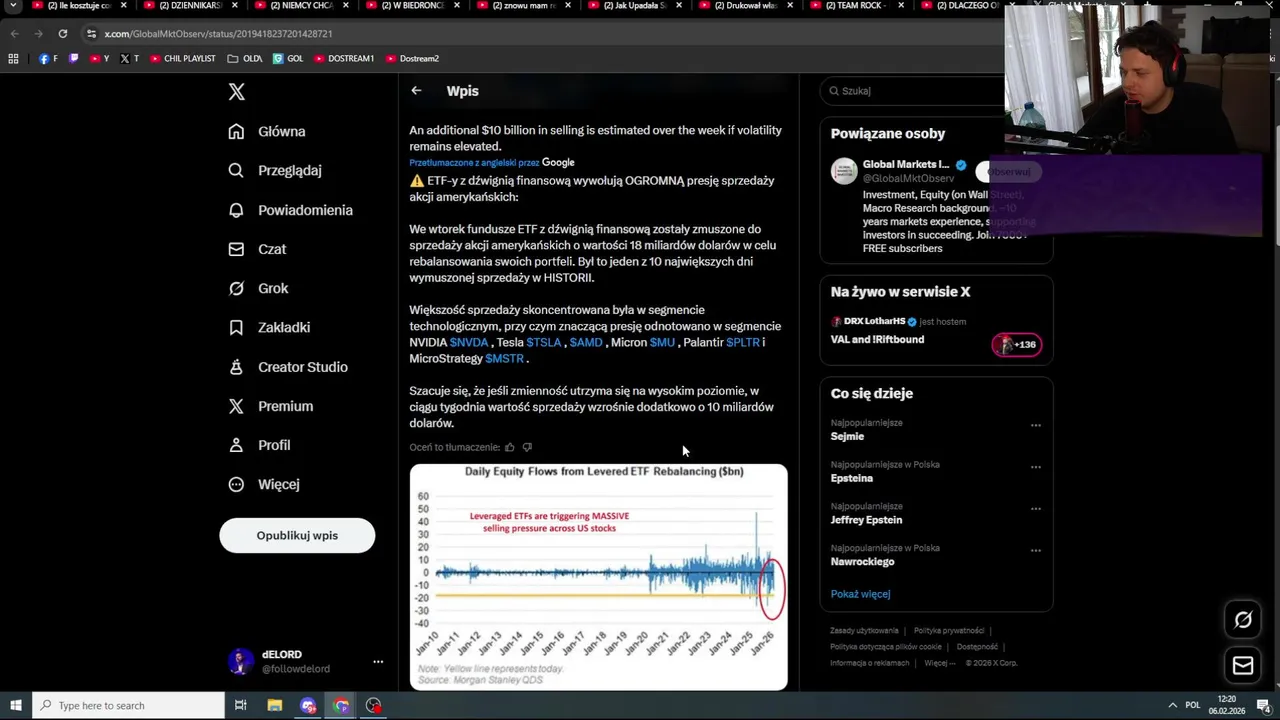Click the $NVDA cashtag link
Screen dimensions: 1280x720
pyautogui.click(x=469, y=343)
